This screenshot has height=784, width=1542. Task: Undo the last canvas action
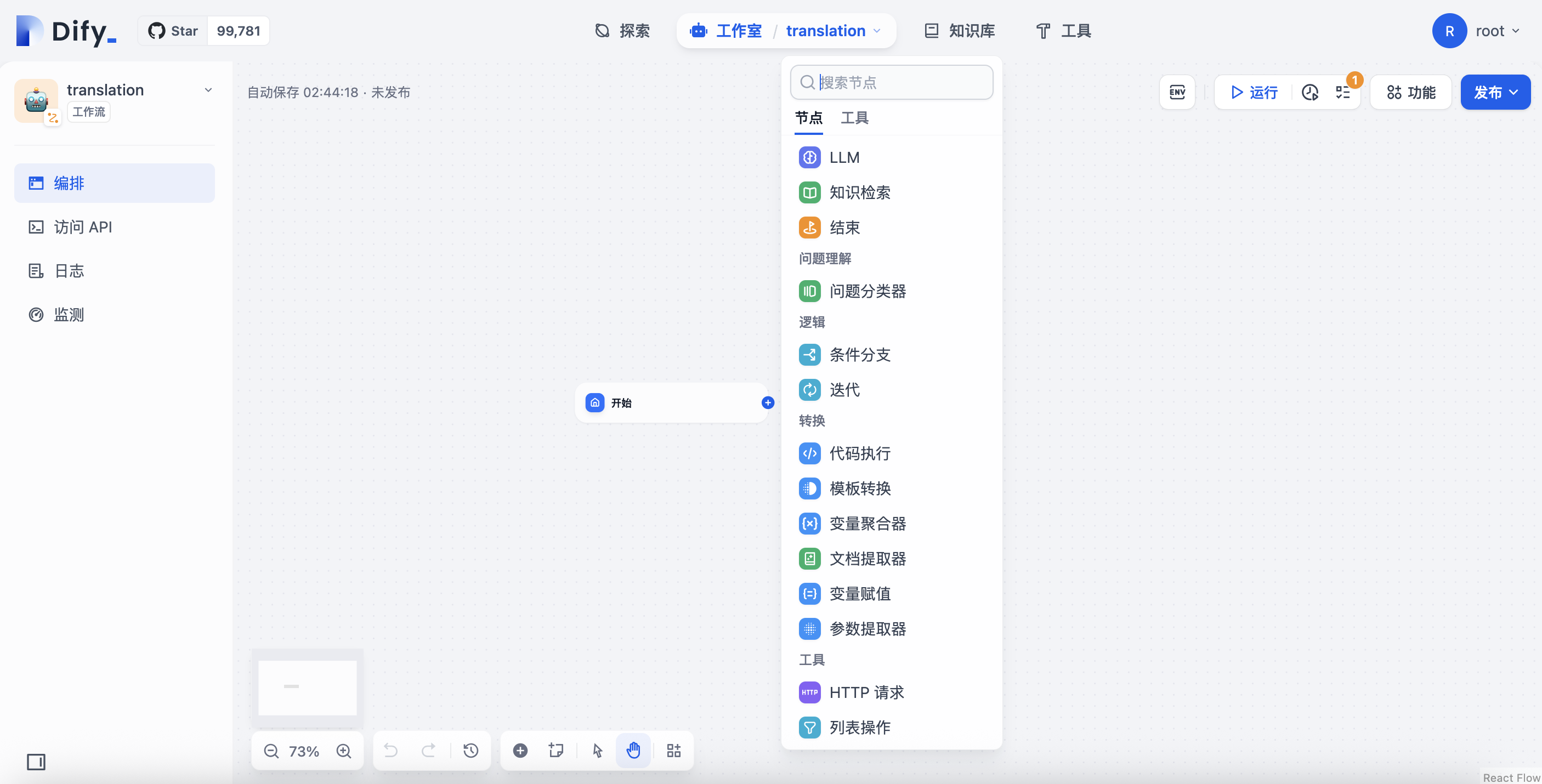pyautogui.click(x=390, y=750)
